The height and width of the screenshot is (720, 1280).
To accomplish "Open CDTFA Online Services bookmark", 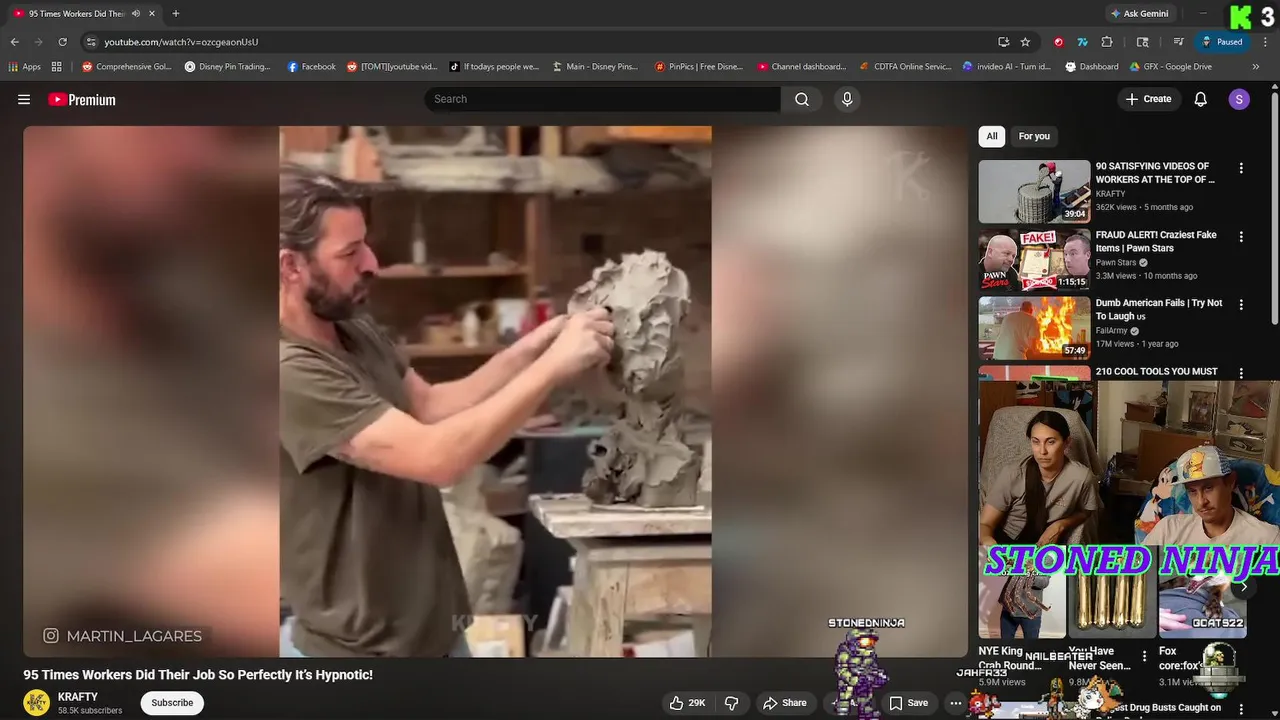I will coord(906,67).
